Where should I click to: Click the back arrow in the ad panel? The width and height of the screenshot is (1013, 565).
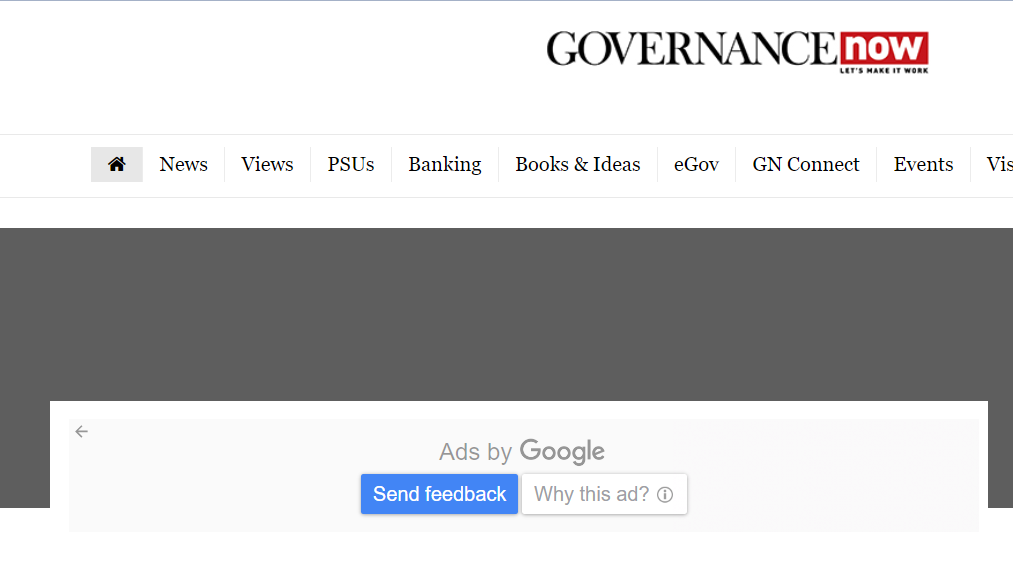(x=81, y=431)
